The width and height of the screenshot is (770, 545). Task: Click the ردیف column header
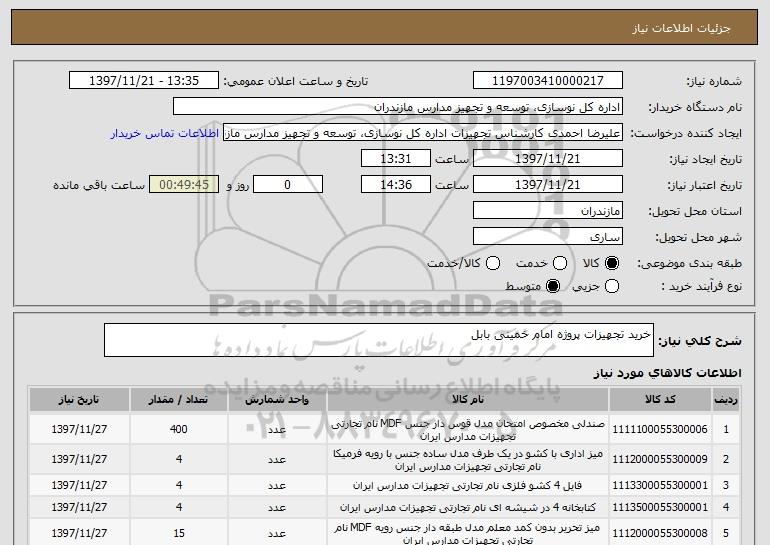[x=726, y=399]
